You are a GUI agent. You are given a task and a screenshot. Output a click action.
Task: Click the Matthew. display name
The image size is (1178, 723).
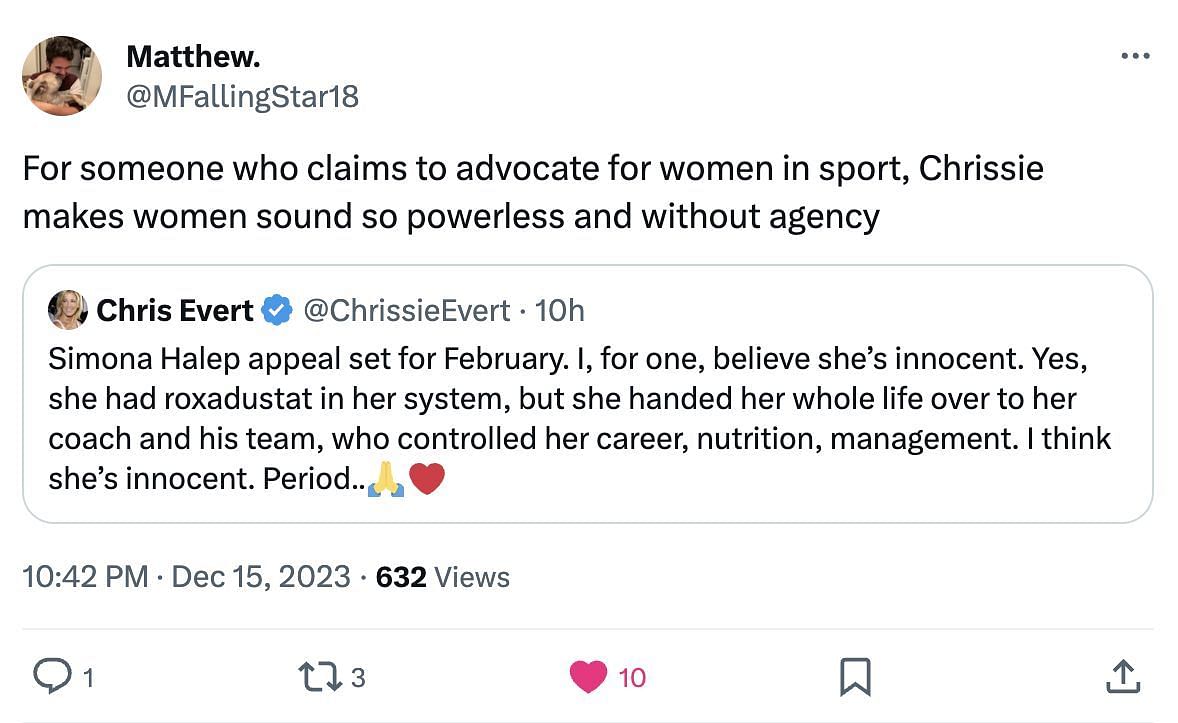tap(193, 57)
